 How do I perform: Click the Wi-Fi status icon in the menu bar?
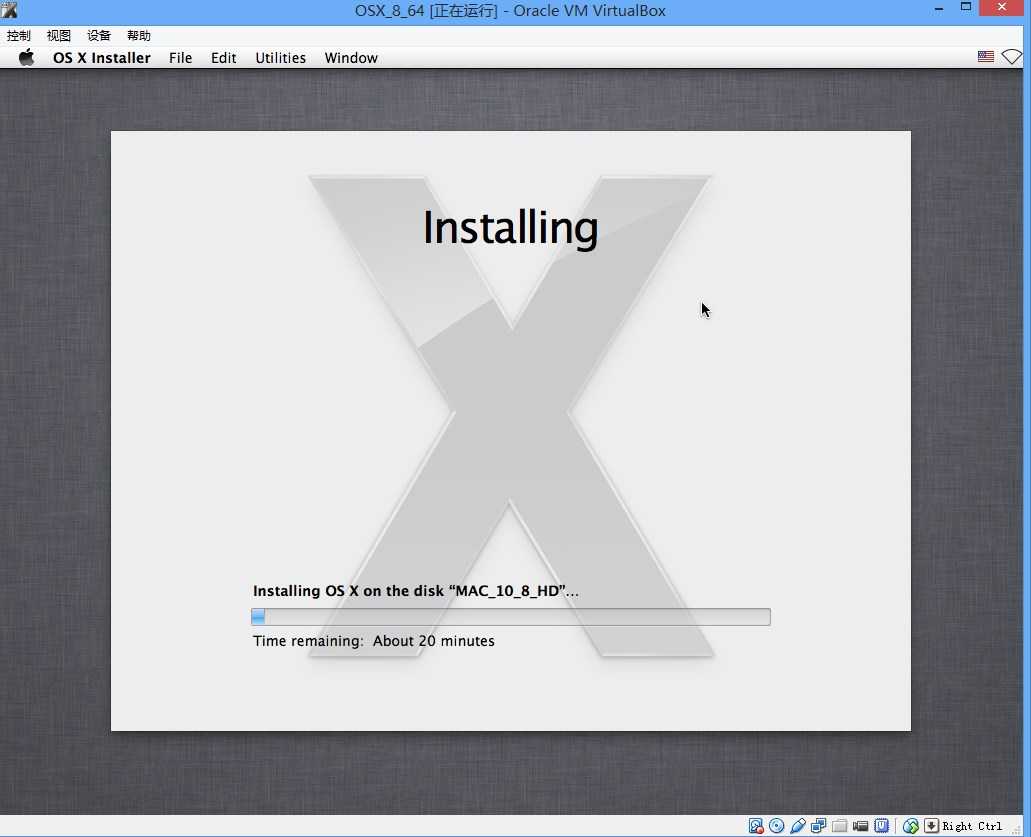pyautogui.click(x=1011, y=57)
